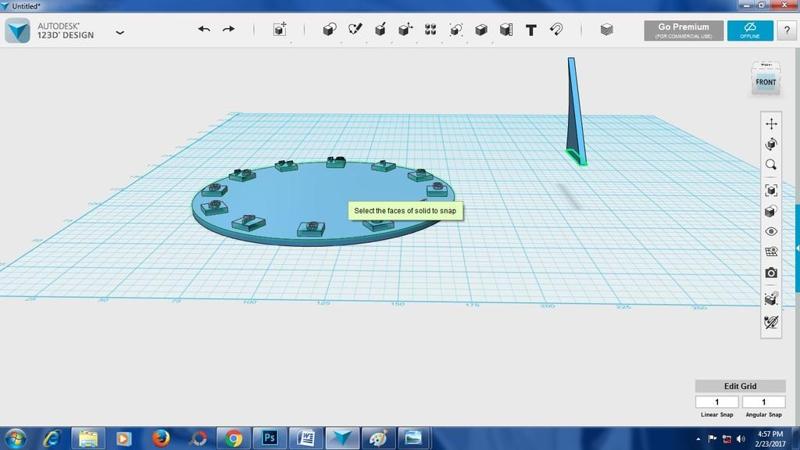800x450 pixels.
Task: Undo the last action
Action: (x=204, y=30)
